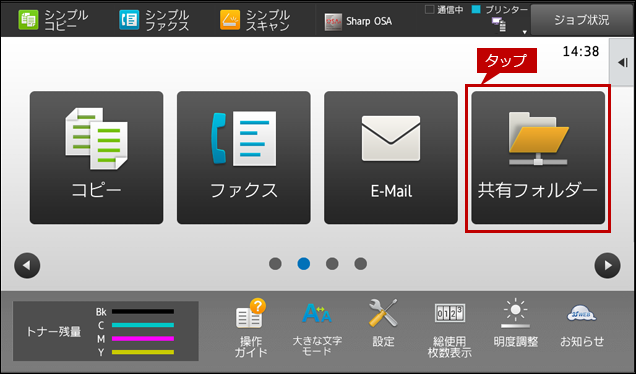Open the コピー (Copy) tile
The image size is (636, 374).
pyautogui.click(x=97, y=157)
